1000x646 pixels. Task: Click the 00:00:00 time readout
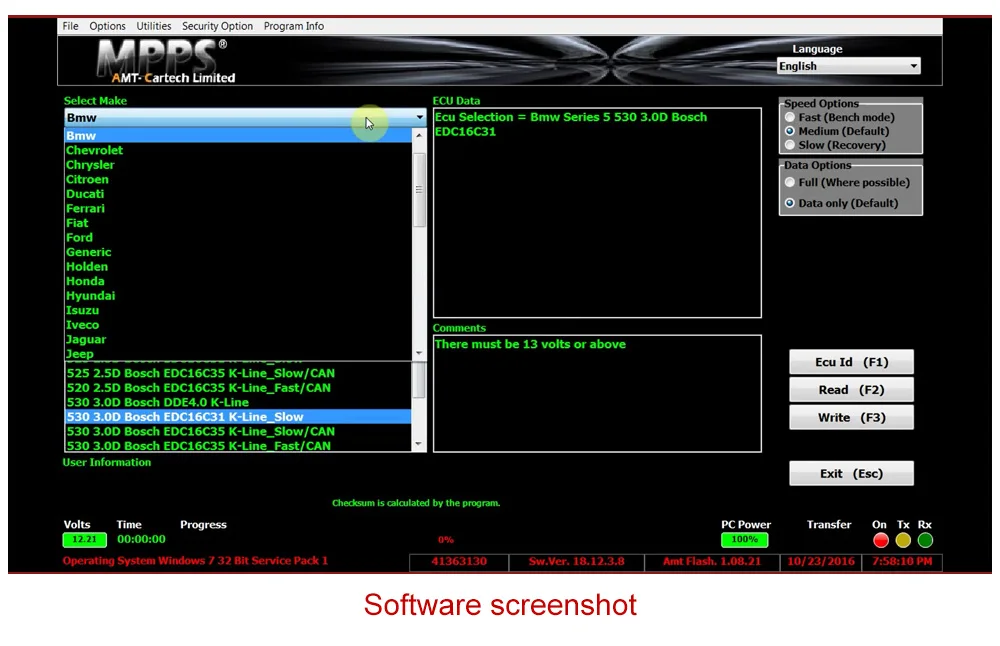(x=141, y=540)
